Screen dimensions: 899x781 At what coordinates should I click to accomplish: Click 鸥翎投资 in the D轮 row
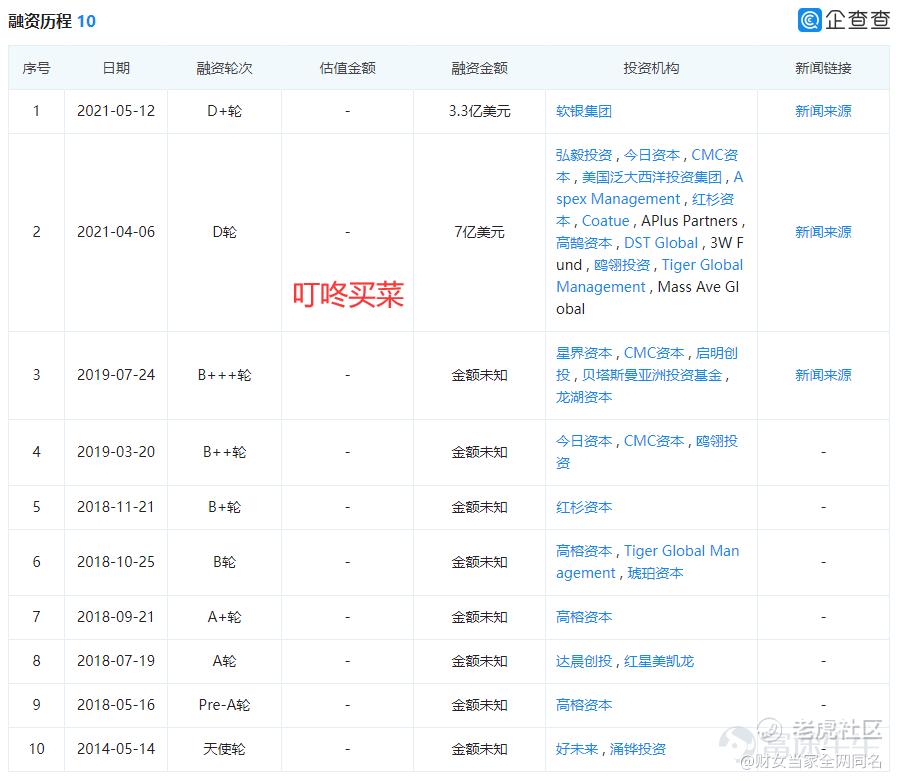(x=622, y=265)
